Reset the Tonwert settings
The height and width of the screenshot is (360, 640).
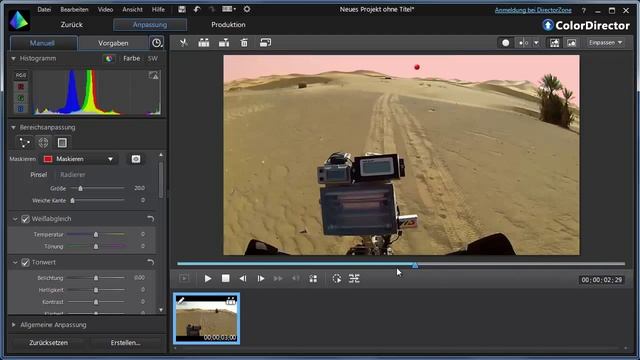(151, 262)
